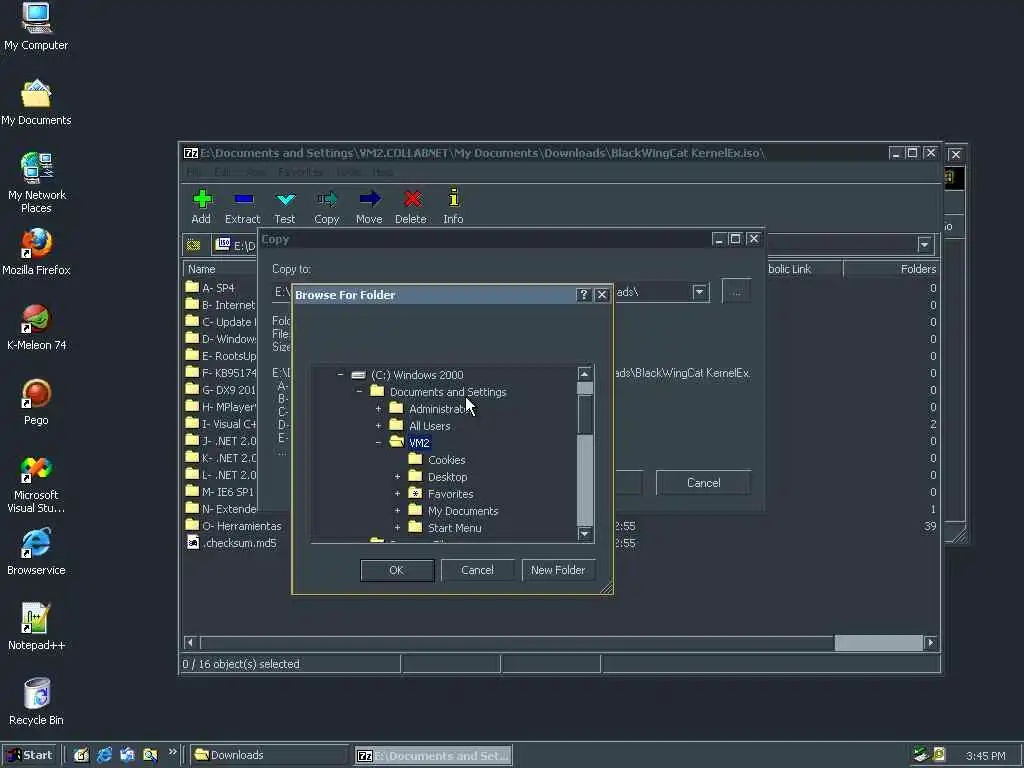Click the 7-Zip taskbar button
Viewport: 1024px width, 768px height.
pyautogui.click(x=434, y=756)
